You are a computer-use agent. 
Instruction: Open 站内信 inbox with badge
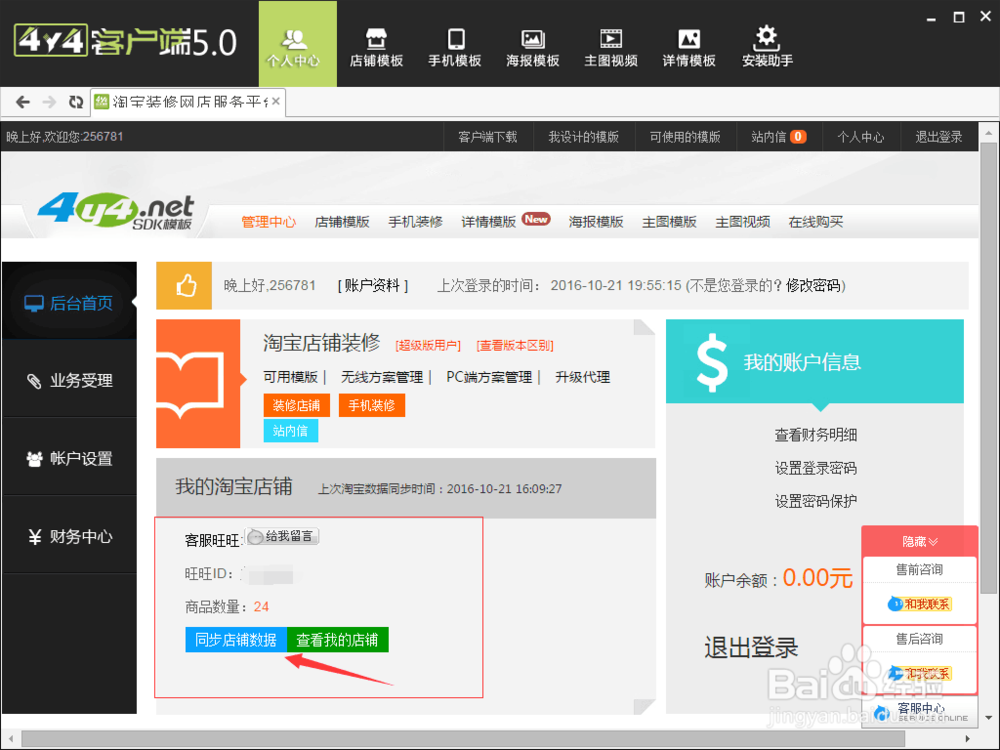[779, 137]
